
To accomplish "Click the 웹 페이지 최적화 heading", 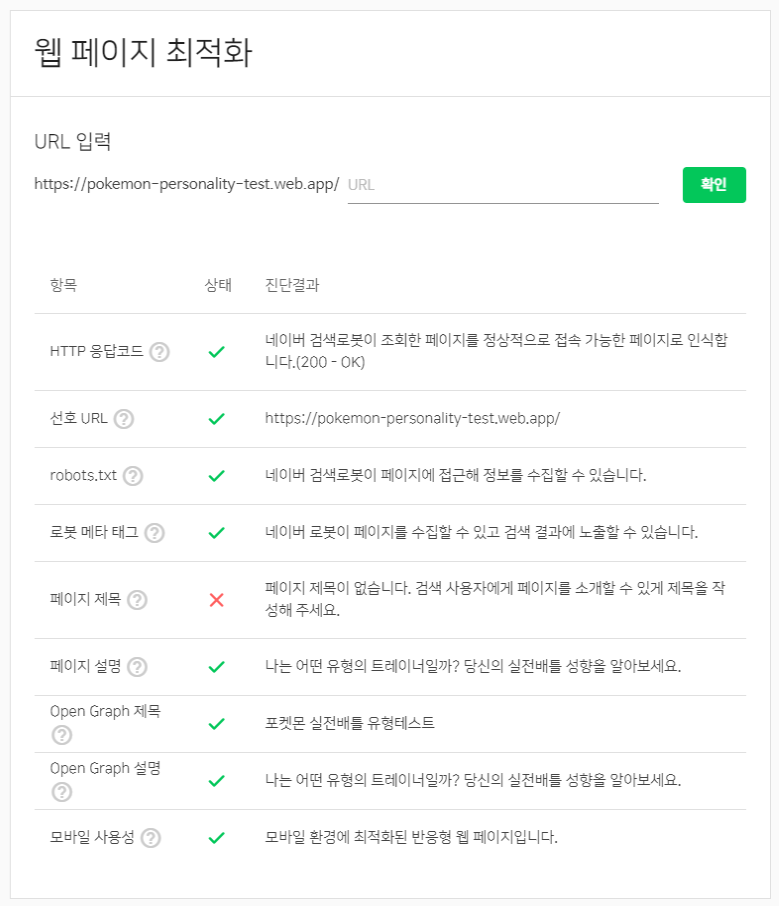I will tap(143, 53).
